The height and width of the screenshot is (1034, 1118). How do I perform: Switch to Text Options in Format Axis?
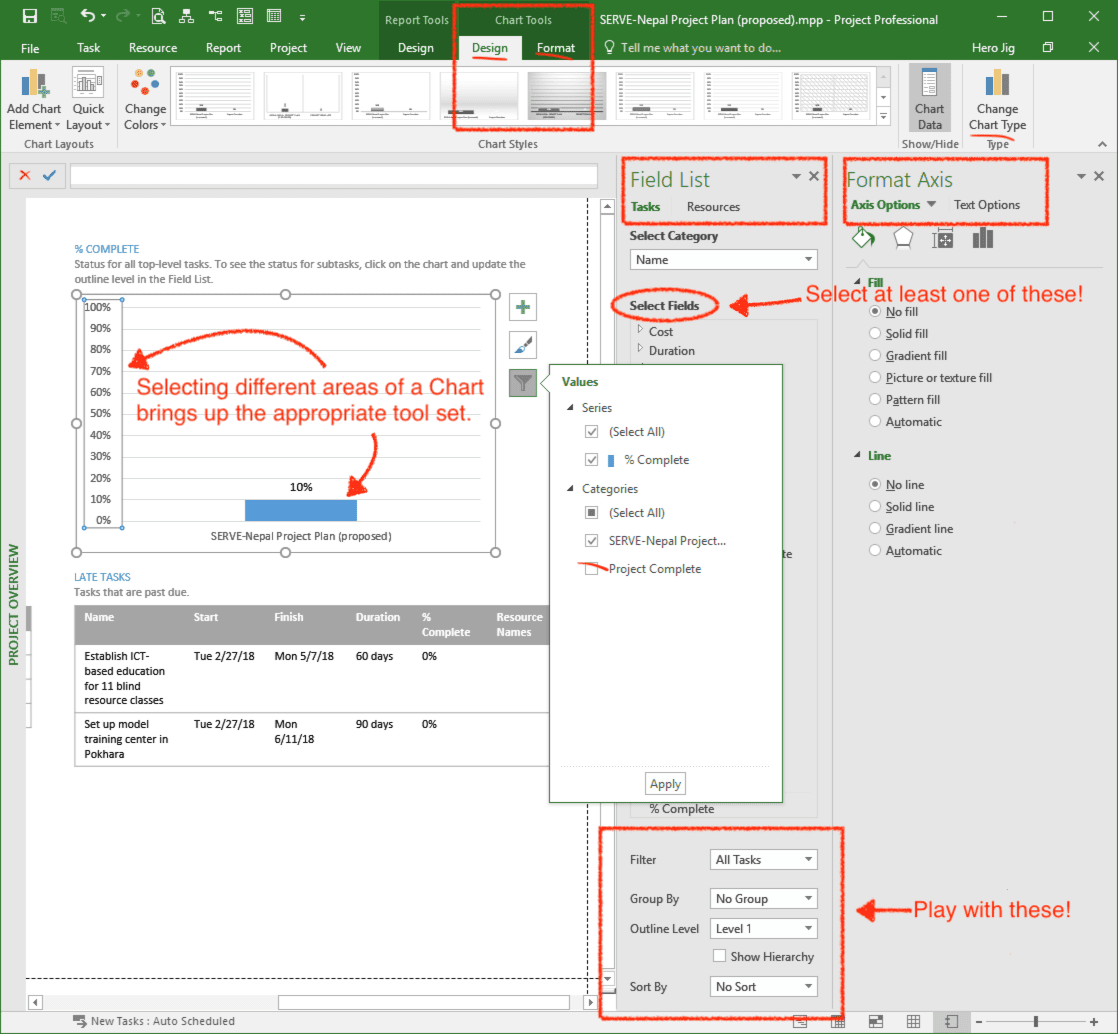click(987, 205)
